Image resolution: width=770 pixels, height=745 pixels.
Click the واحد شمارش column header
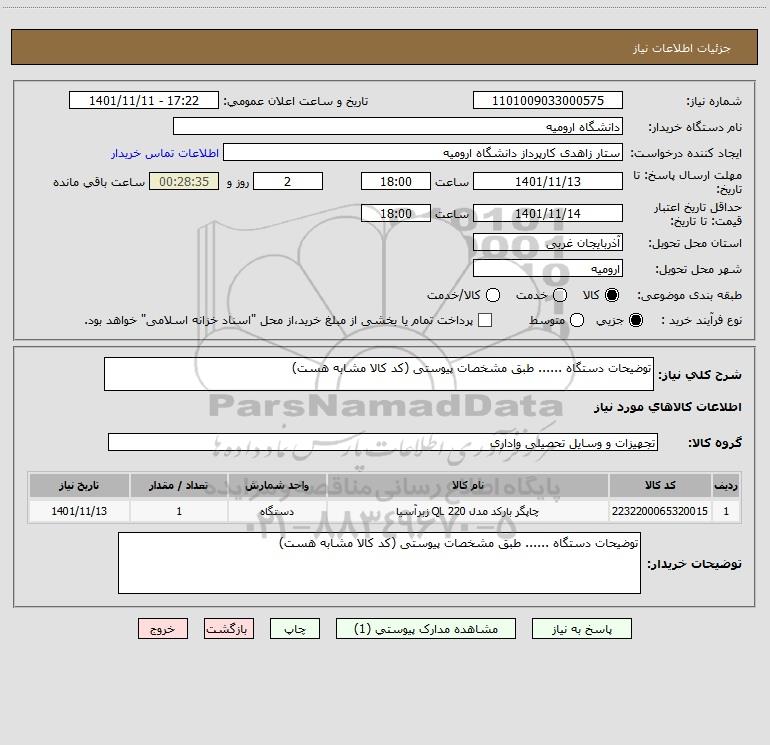277,485
